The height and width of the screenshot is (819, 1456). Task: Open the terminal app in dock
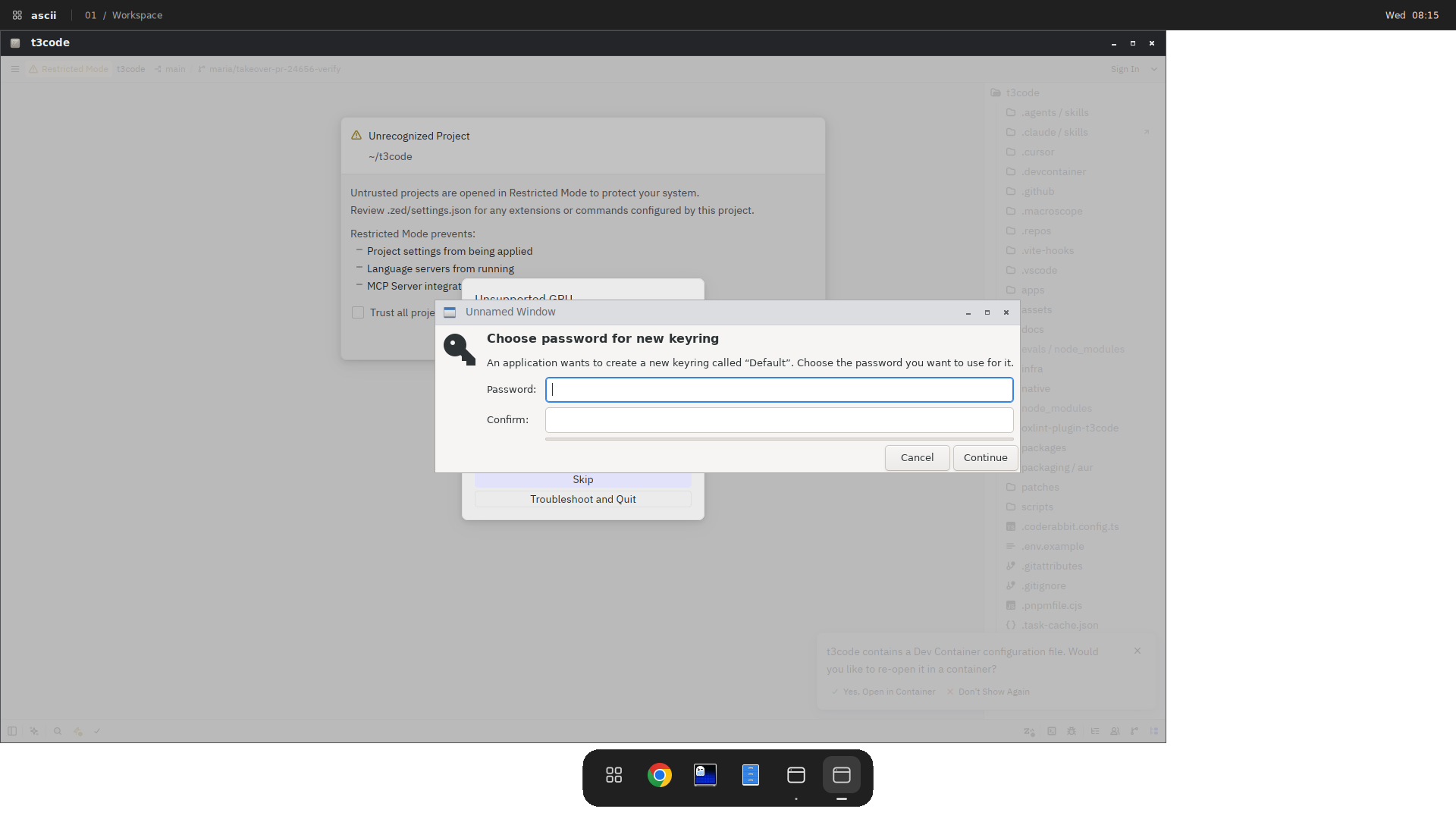[x=705, y=775]
